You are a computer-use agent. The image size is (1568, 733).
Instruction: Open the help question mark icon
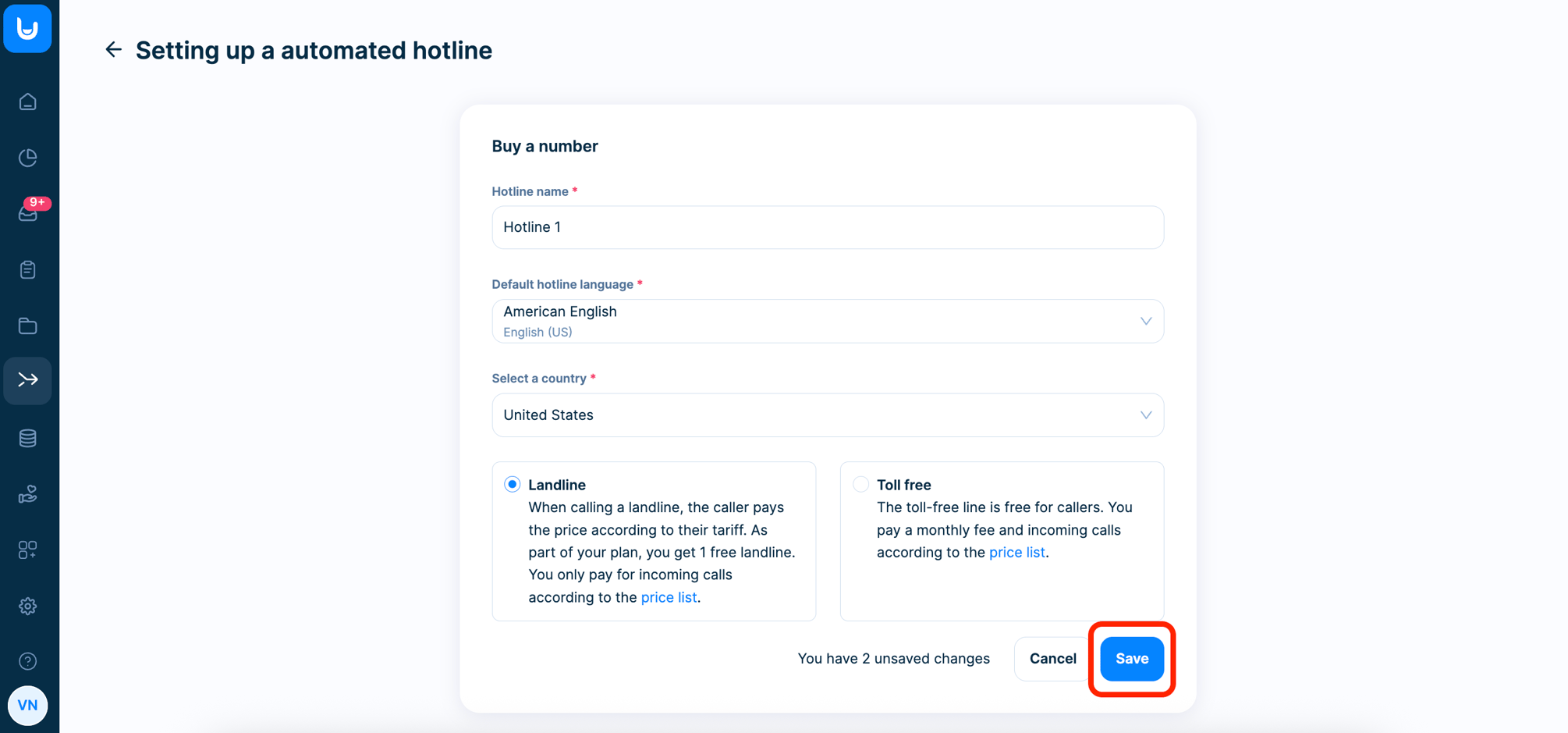[x=27, y=661]
